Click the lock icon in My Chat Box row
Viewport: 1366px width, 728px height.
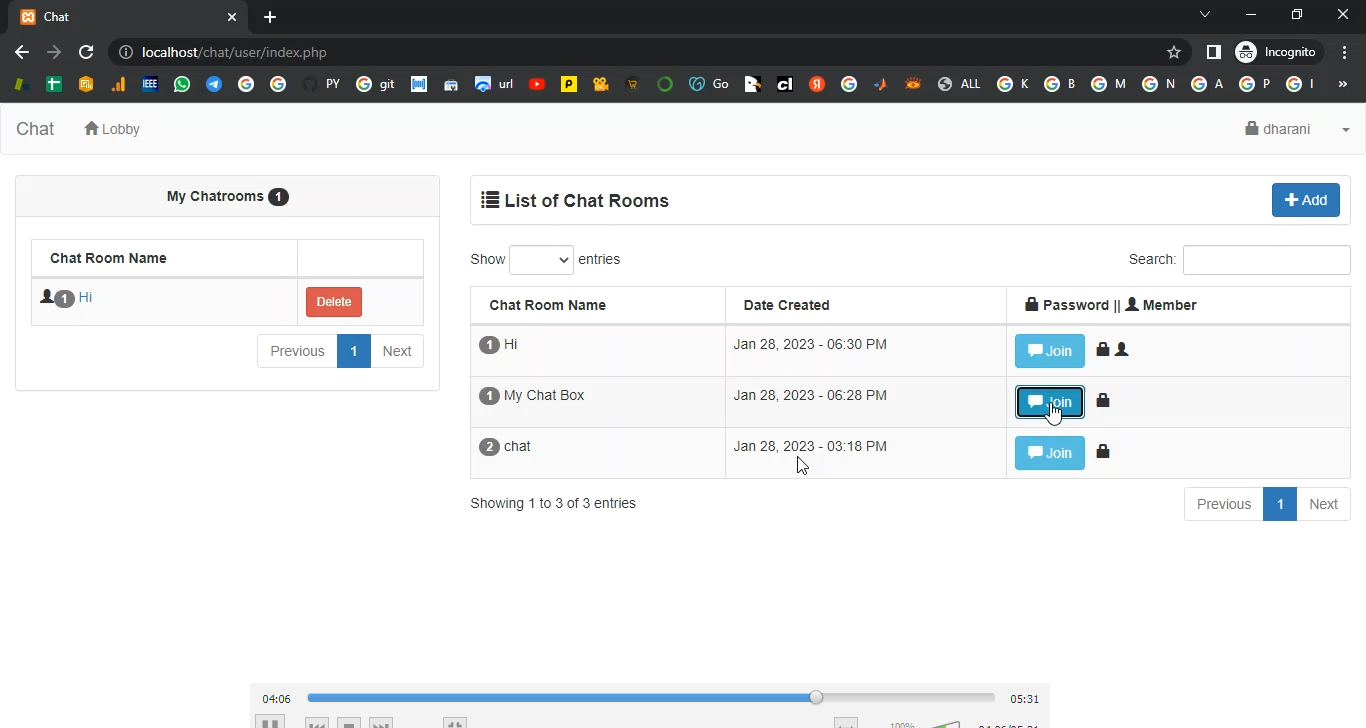pyautogui.click(x=1103, y=401)
